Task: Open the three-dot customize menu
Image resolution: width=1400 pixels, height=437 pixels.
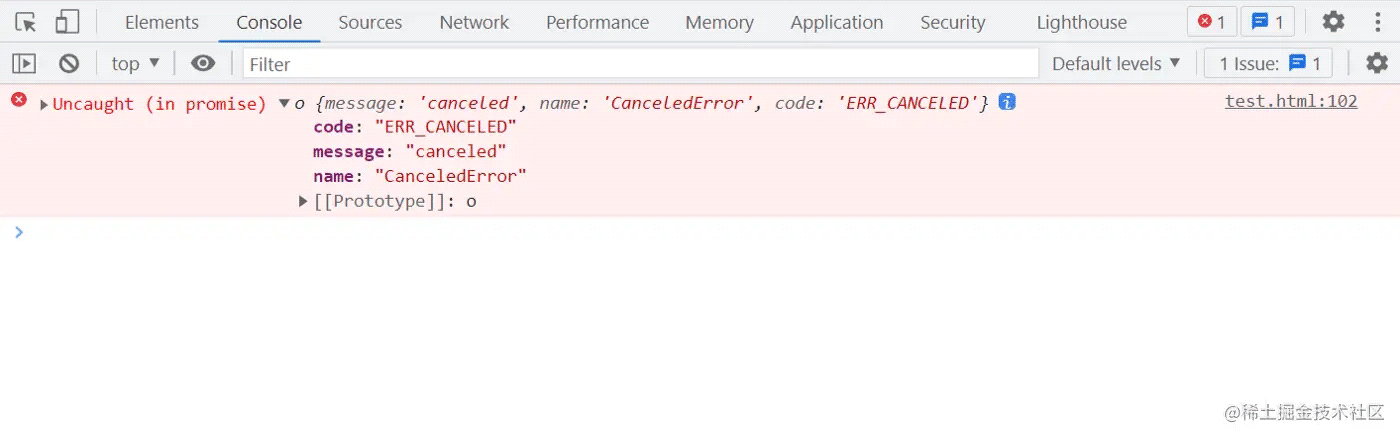Action: point(1377,22)
